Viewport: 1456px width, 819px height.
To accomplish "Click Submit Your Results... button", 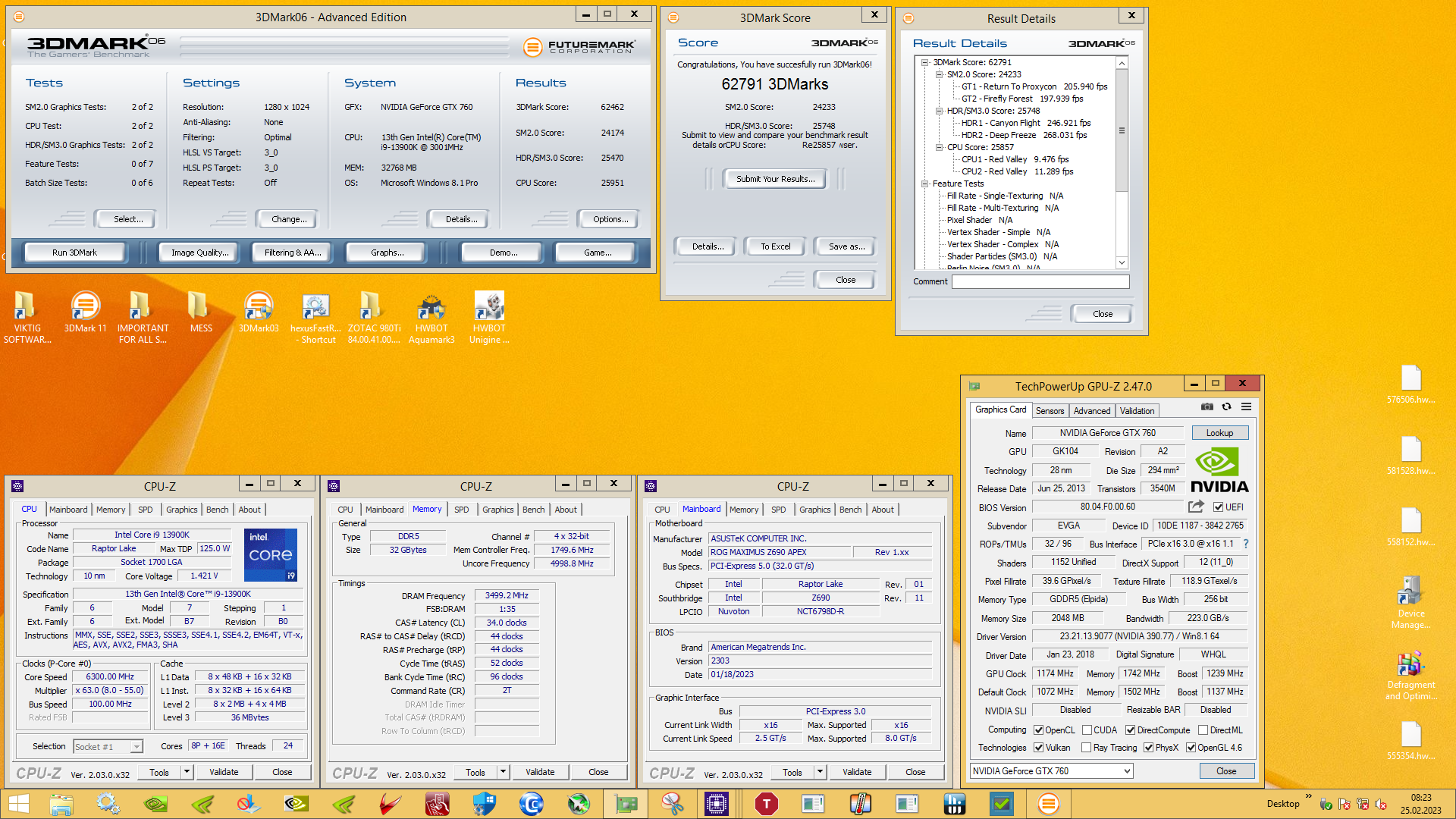I will click(x=775, y=179).
